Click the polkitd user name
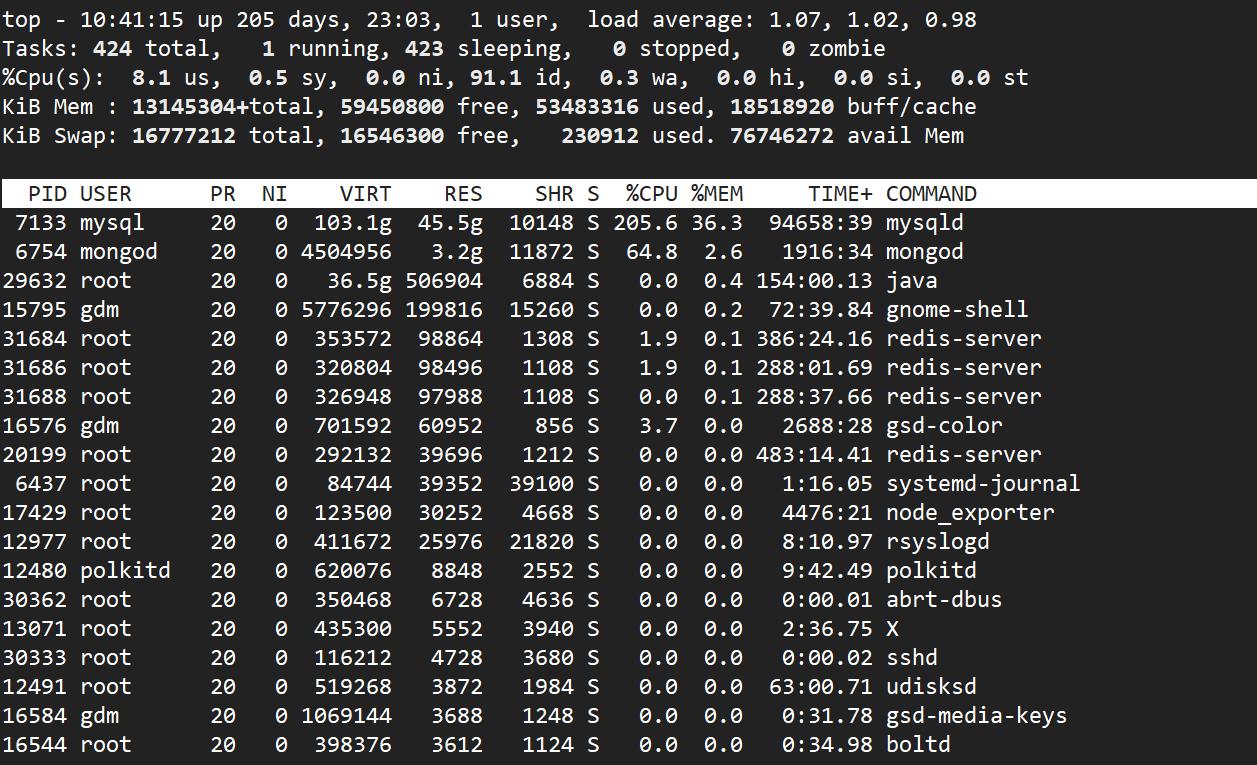The image size is (1257, 765). coord(125,571)
